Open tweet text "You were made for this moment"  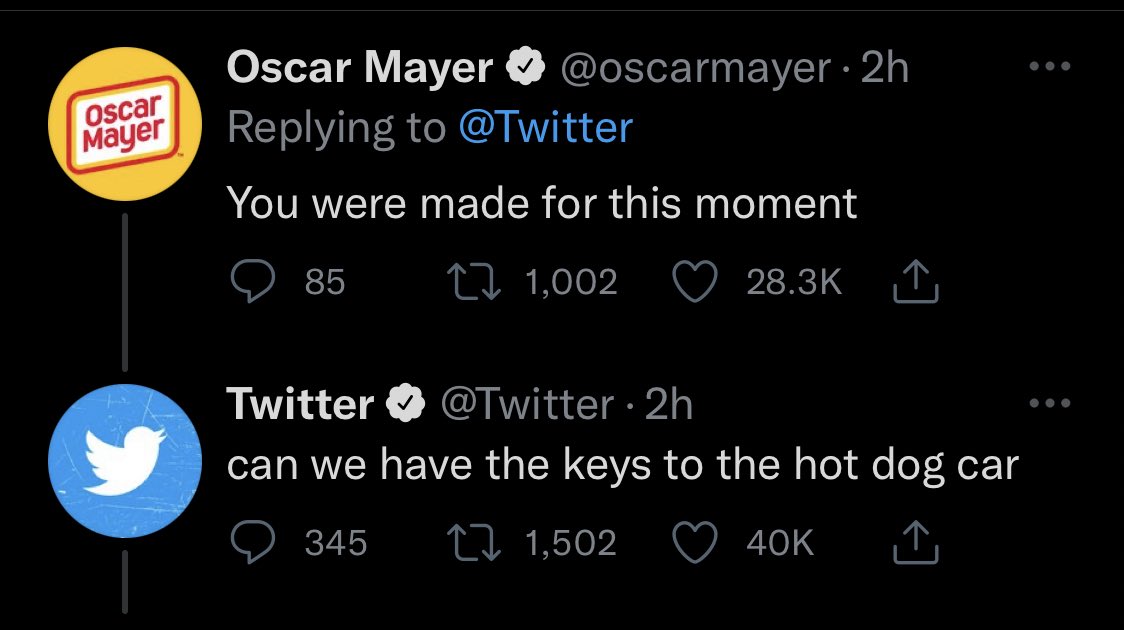click(x=542, y=204)
